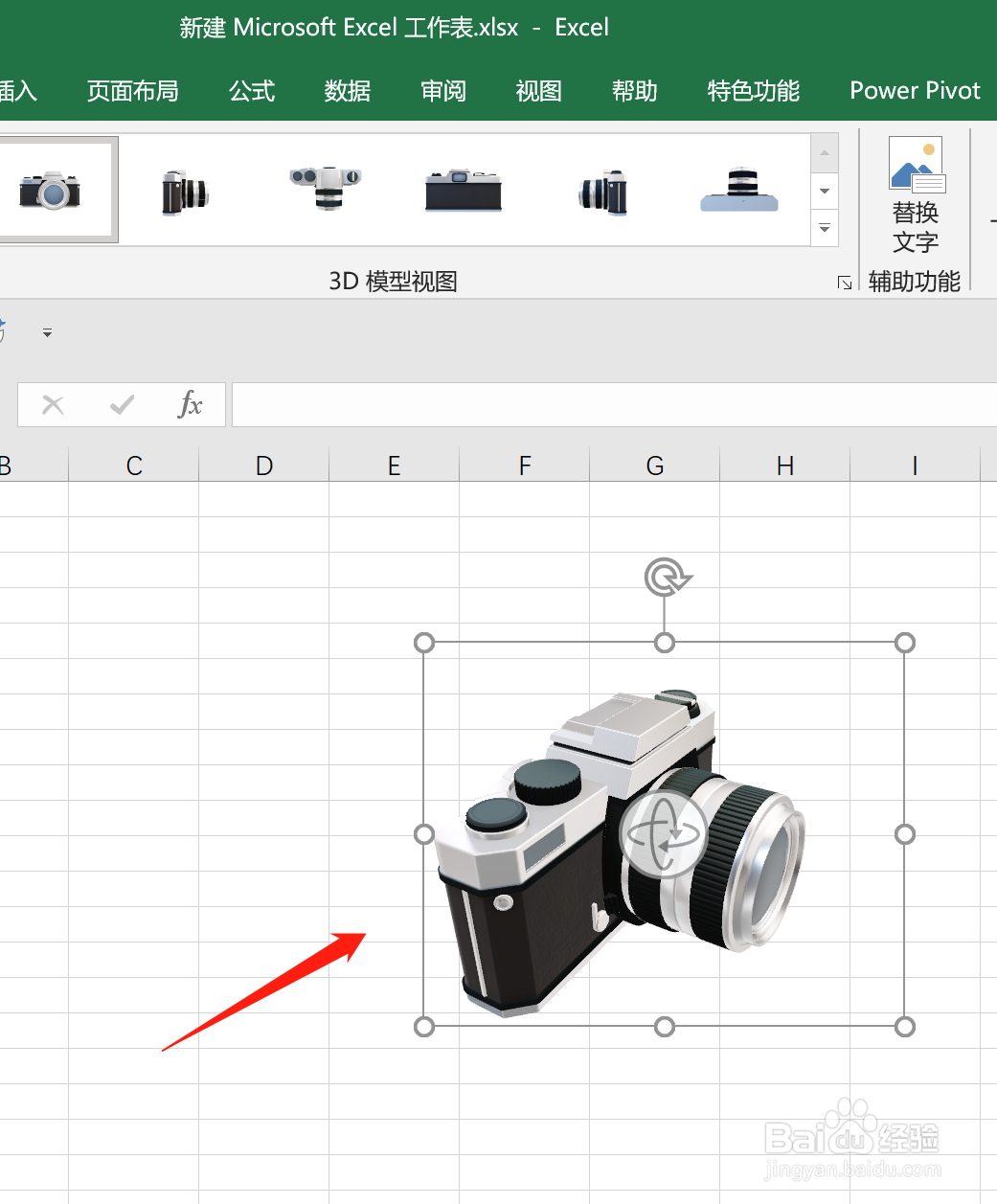The height and width of the screenshot is (1204, 997).
Task: Open the 审阅 ribbon tab
Action: pyautogui.click(x=443, y=91)
